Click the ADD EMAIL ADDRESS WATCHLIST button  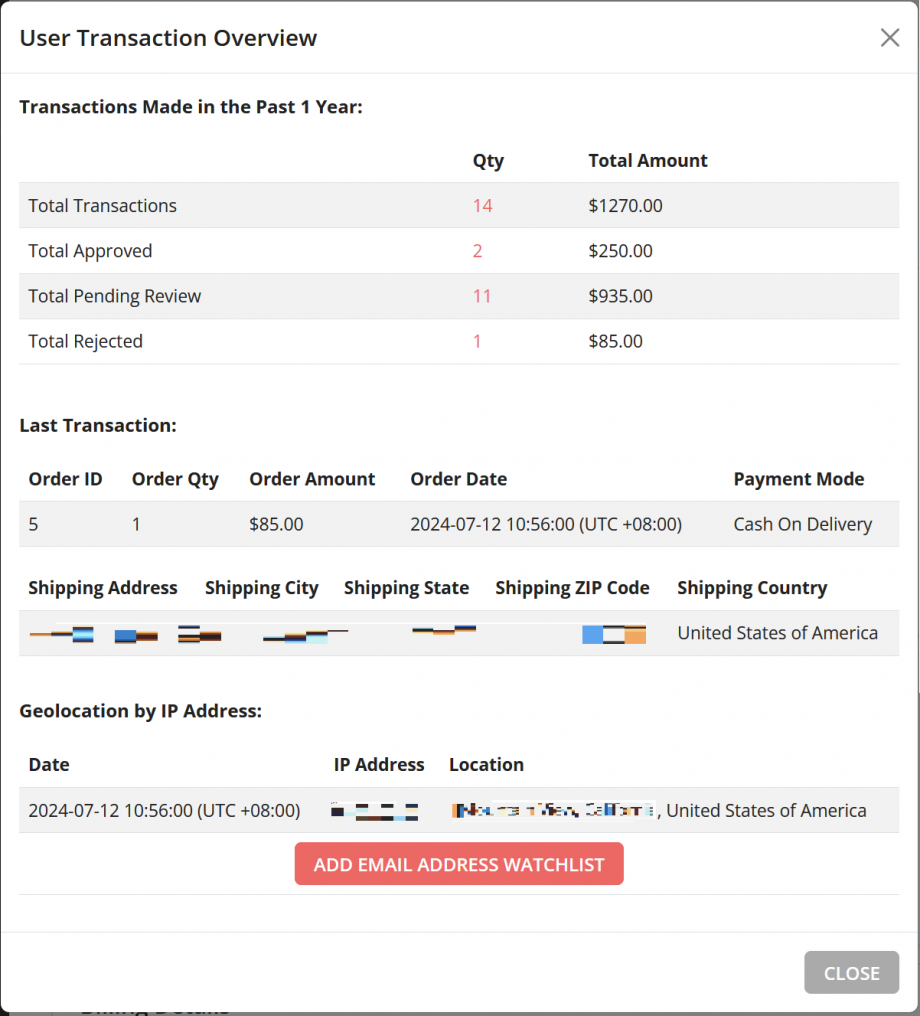(458, 863)
